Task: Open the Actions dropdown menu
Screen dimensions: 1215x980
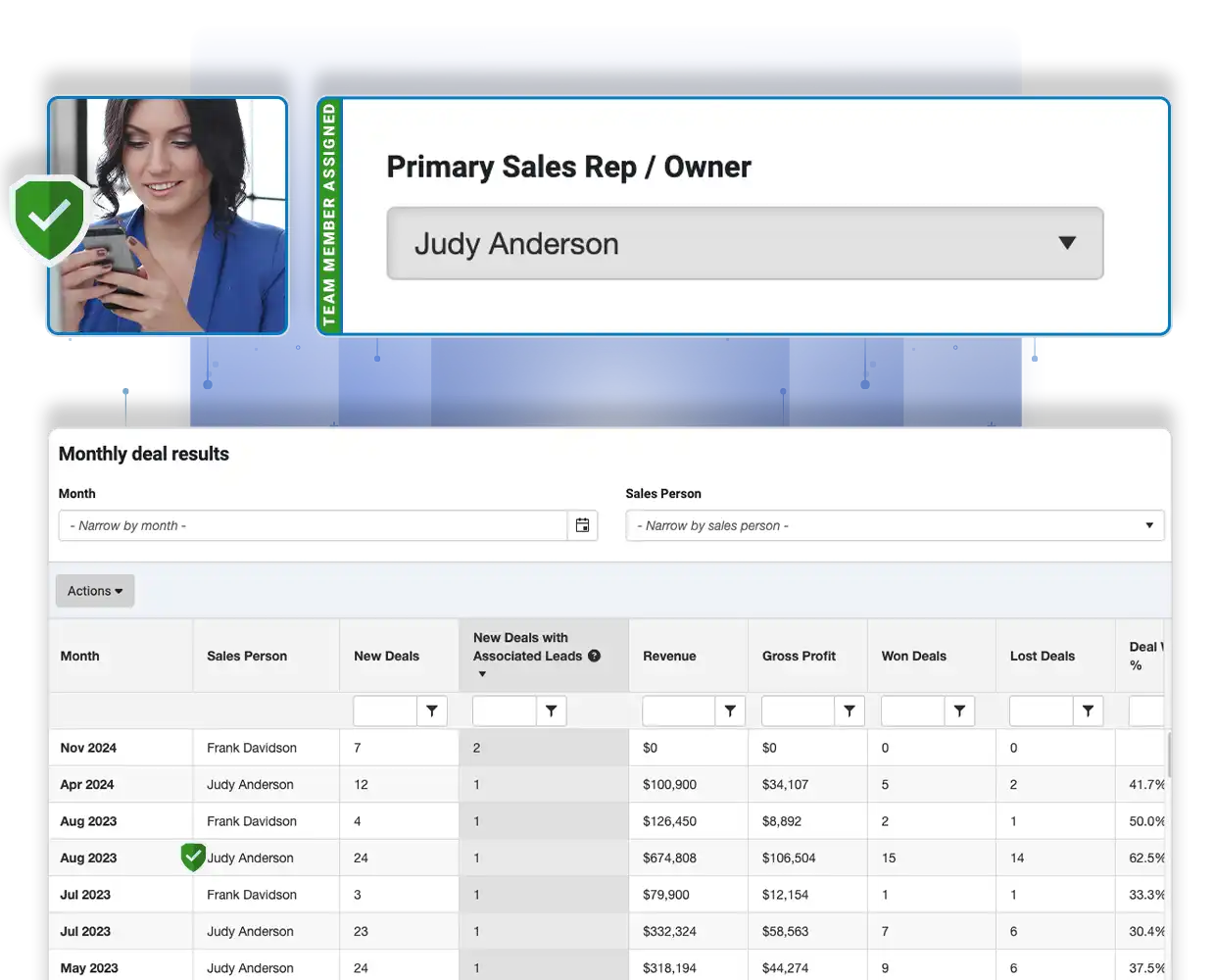Action: (x=95, y=591)
